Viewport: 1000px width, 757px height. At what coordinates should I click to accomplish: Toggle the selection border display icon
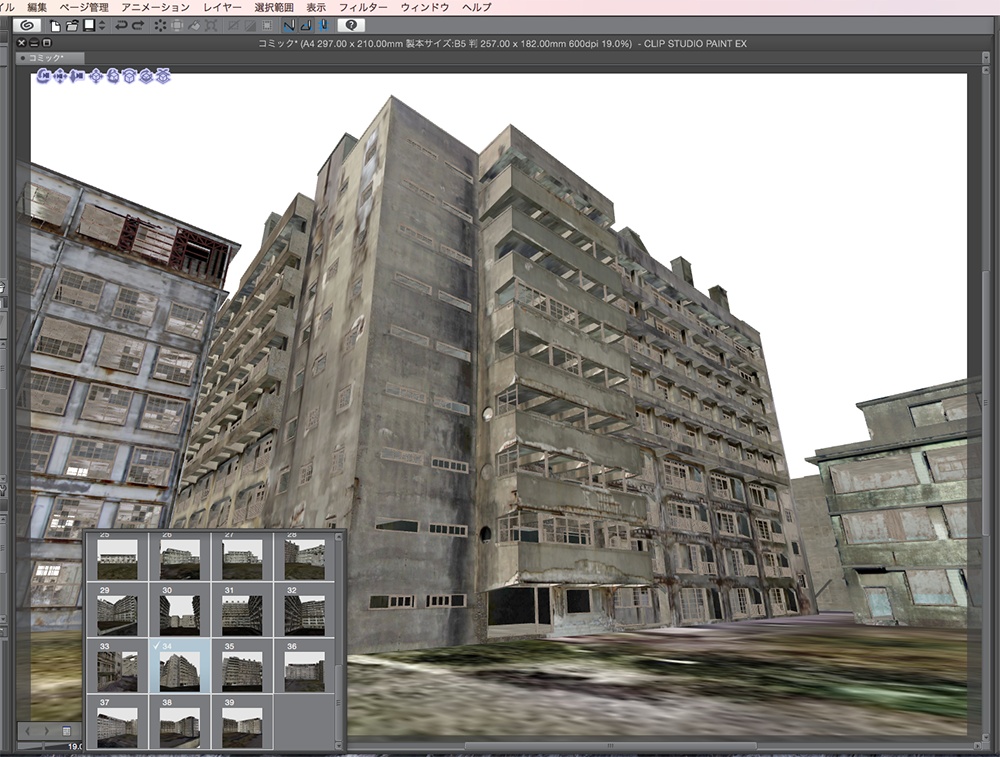coord(267,26)
